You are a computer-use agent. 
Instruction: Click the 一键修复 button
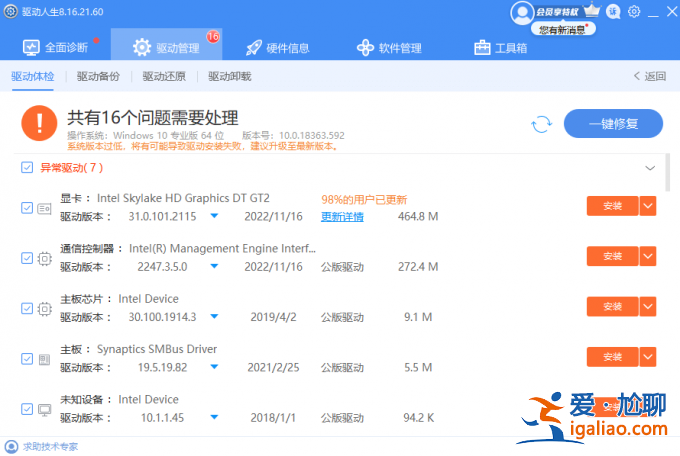click(613, 124)
